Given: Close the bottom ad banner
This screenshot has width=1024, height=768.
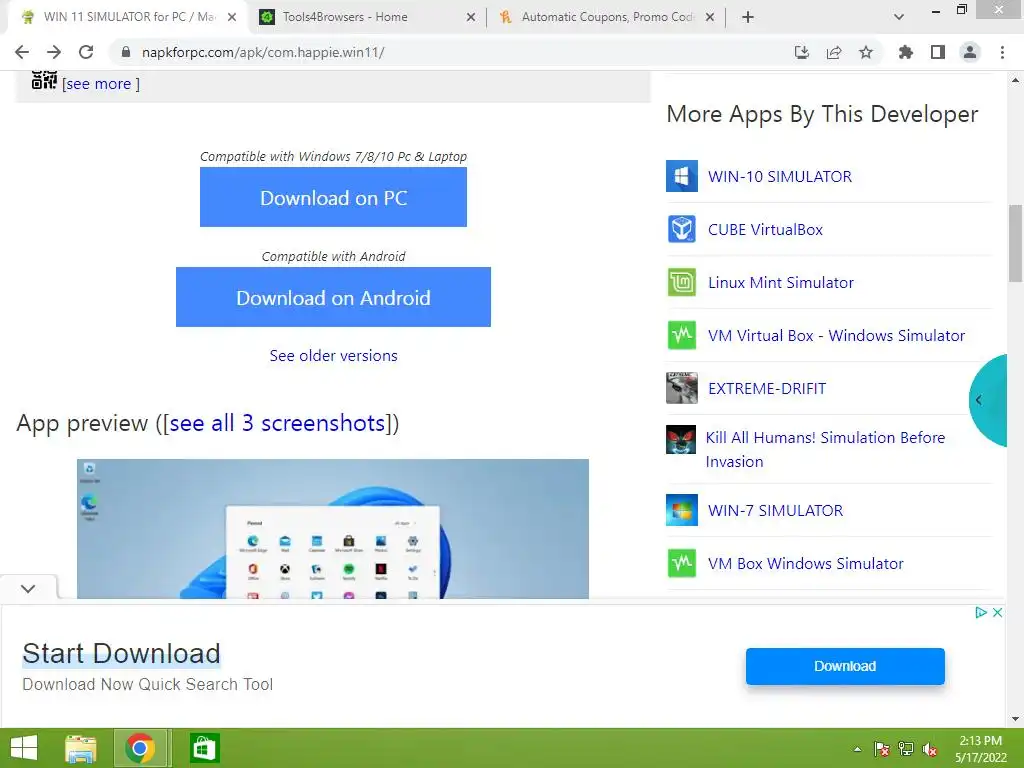Looking at the screenshot, I should click(x=997, y=613).
